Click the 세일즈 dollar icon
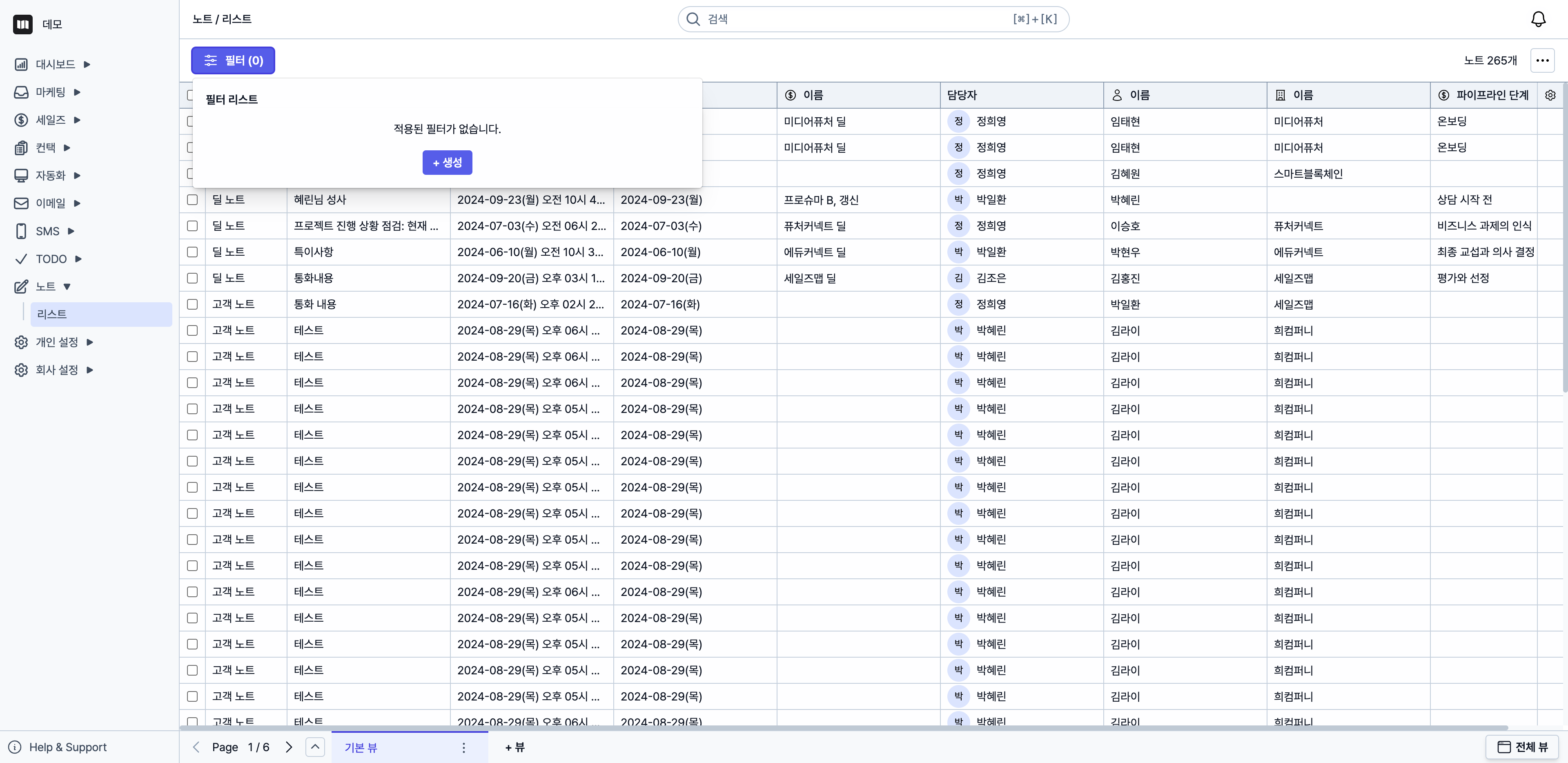Viewport: 1568px width, 763px height. 21,120
